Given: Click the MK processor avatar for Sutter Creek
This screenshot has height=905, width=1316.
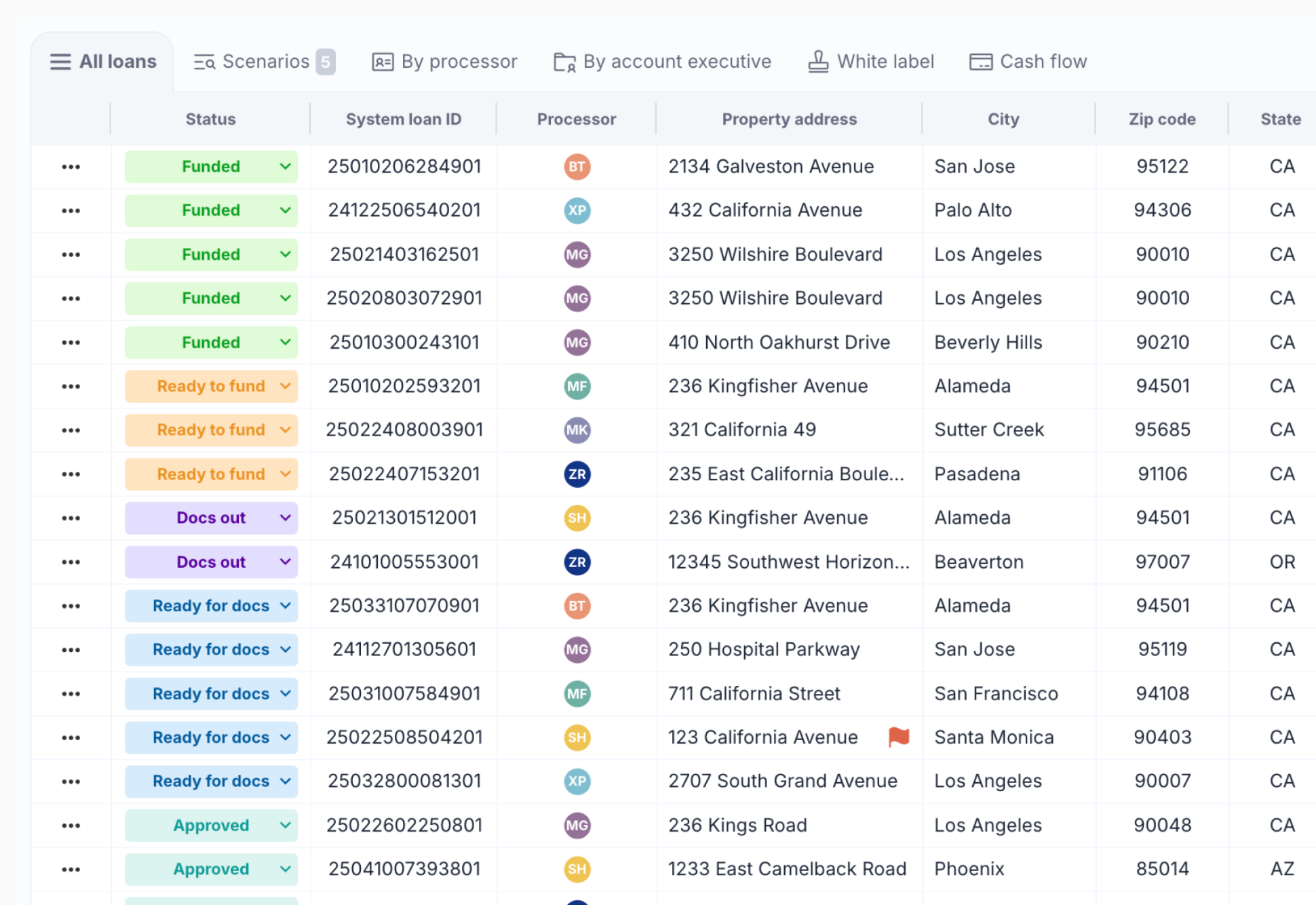Looking at the screenshot, I should point(577,430).
